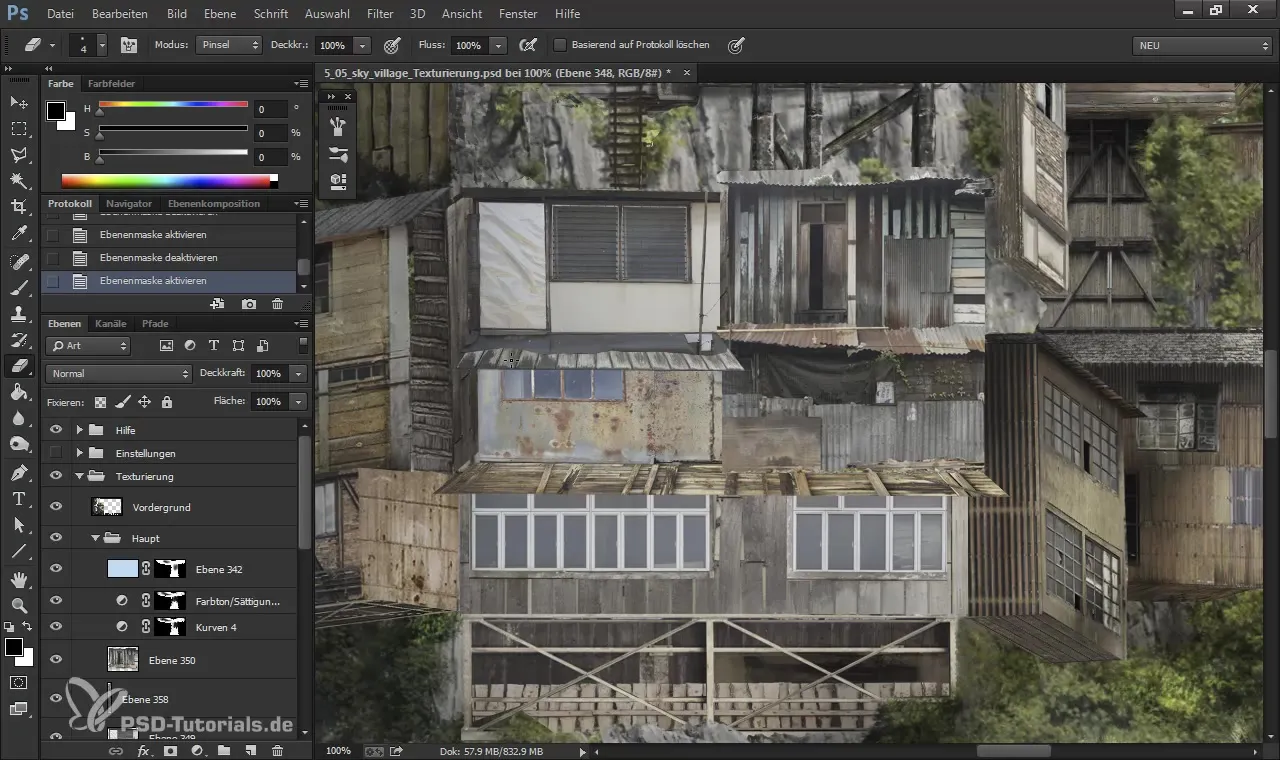This screenshot has width=1280, height=760.
Task: Switch to the Farbfelder tab
Action: 111,83
